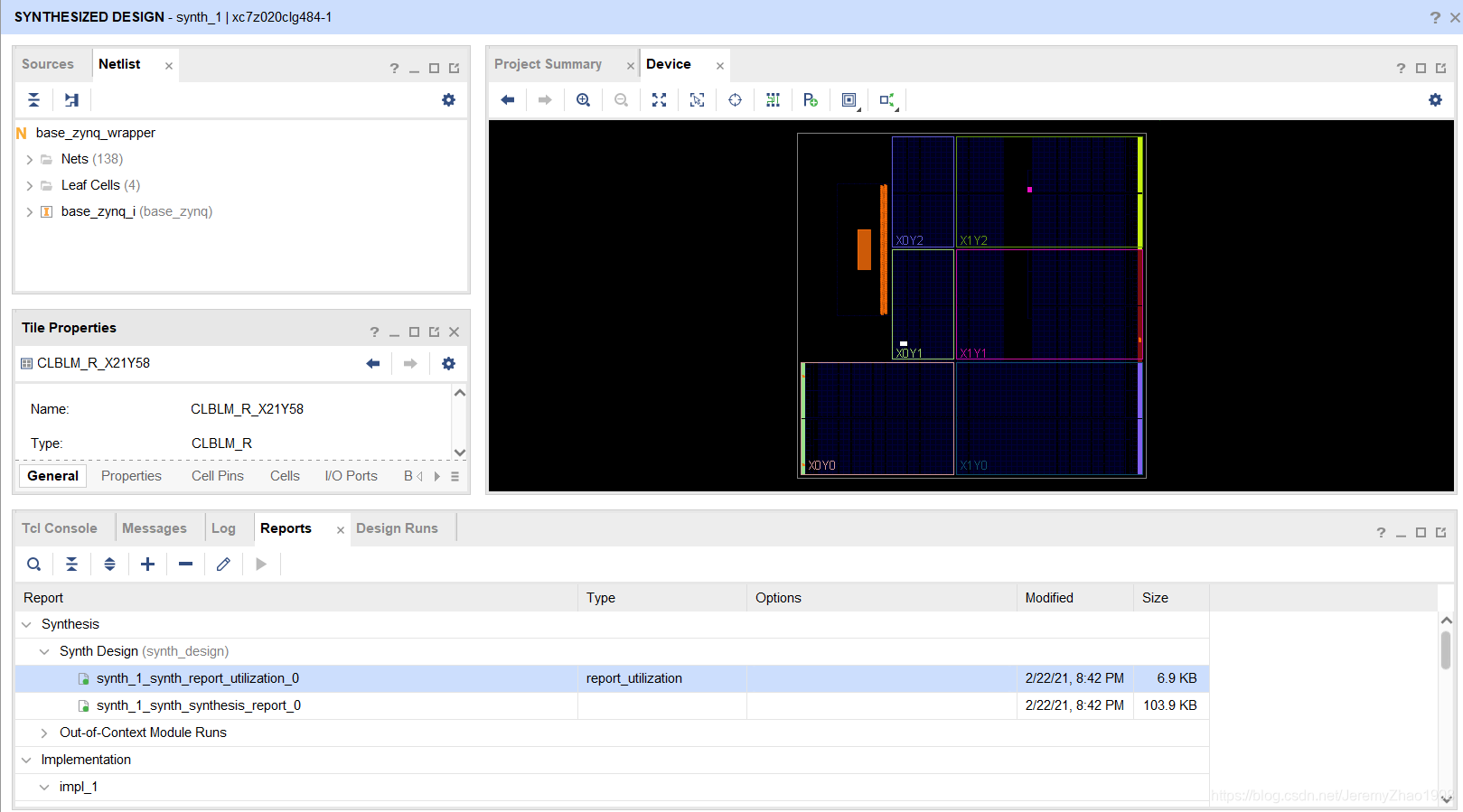Switch to Project Summary tab
The width and height of the screenshot is (1463, 812).
coord(548,64)
